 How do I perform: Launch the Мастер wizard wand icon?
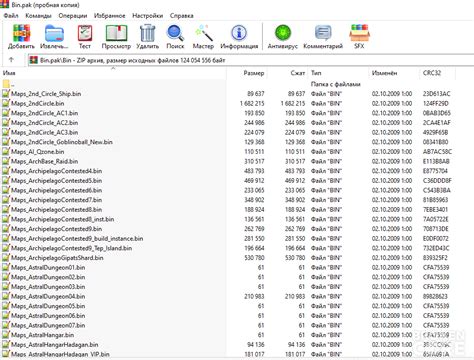(203, 33)
